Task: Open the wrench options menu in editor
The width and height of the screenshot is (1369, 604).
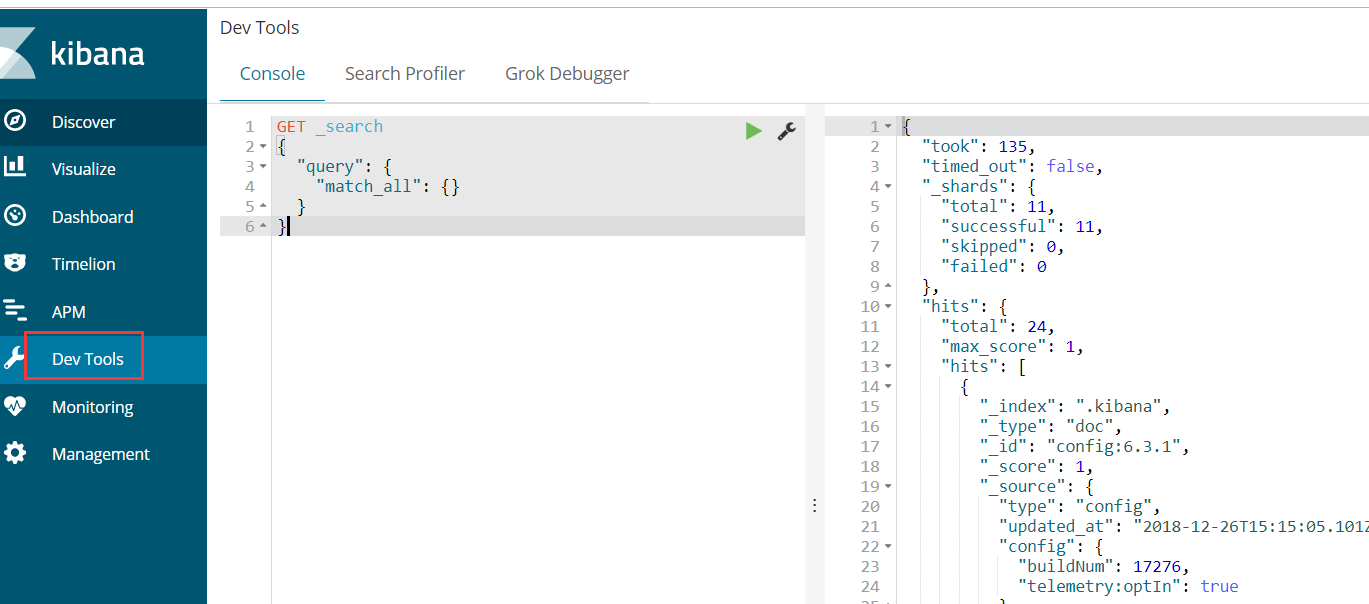Action: 787,130
